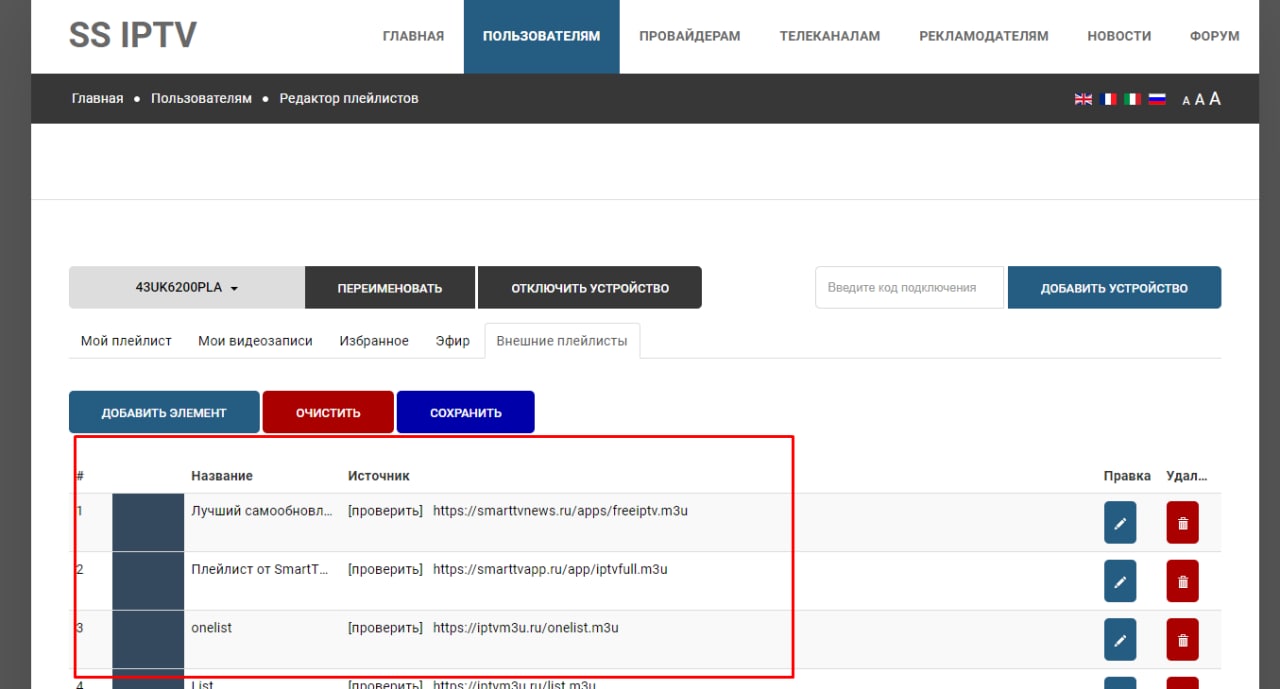The height and width of the screenshot is (689, 1280).
Task: Select the Внешние плейлисты tab
Action: click(x=562, y=341)
